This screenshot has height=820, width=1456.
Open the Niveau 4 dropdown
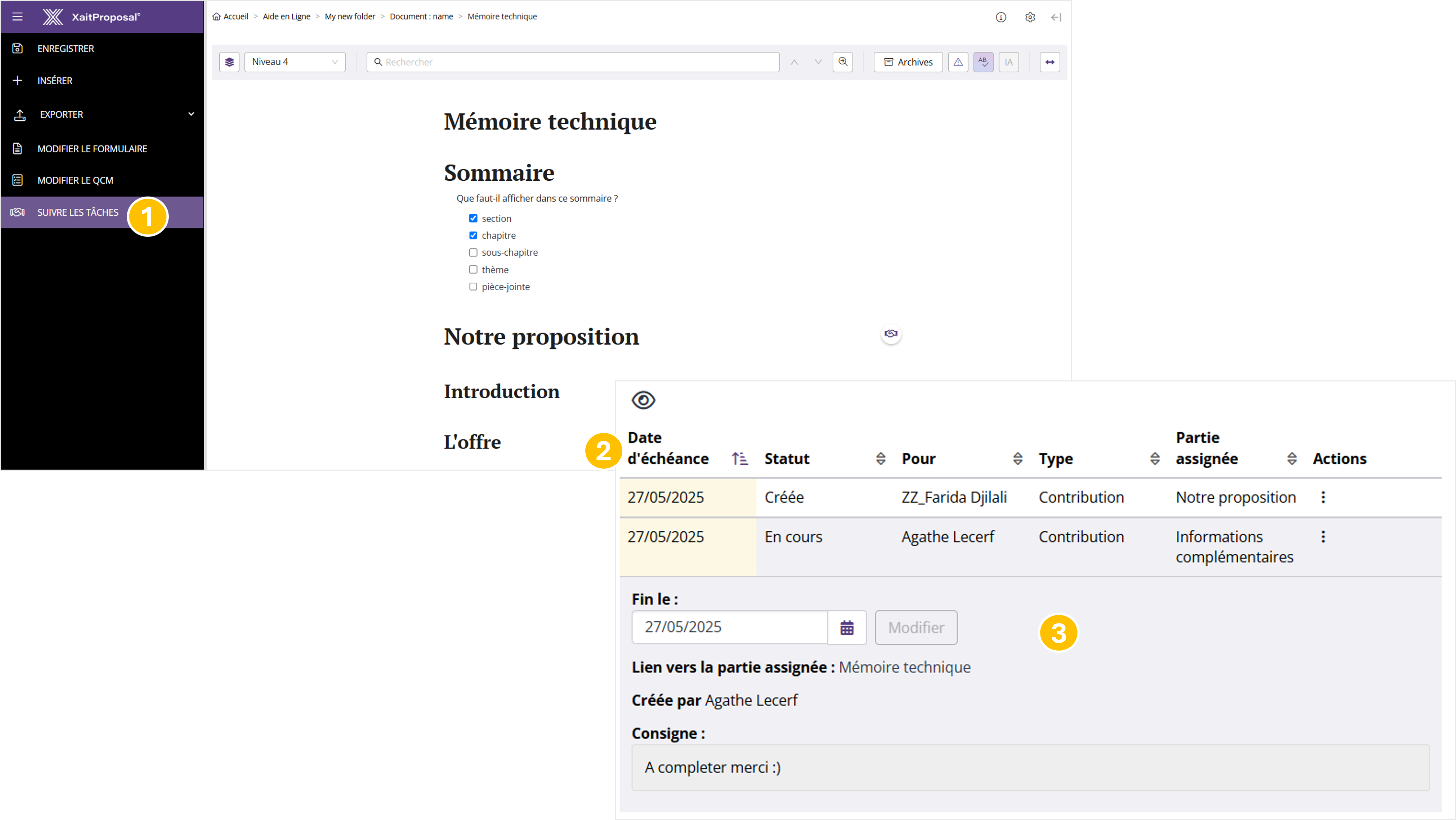pyautogui.click(x=295, y=62)
